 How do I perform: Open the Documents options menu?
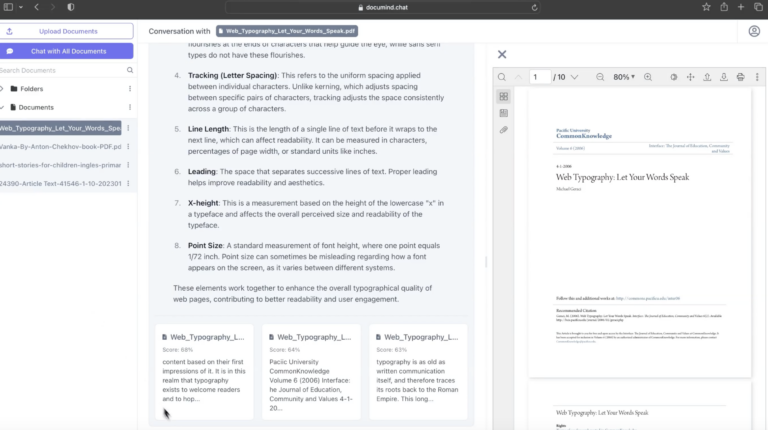[x=130, y=107]
